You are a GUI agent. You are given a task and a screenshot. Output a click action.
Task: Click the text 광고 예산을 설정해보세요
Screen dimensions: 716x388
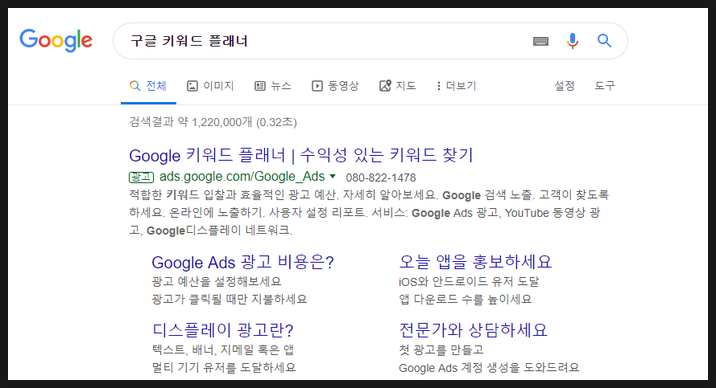tap(216, 281)
